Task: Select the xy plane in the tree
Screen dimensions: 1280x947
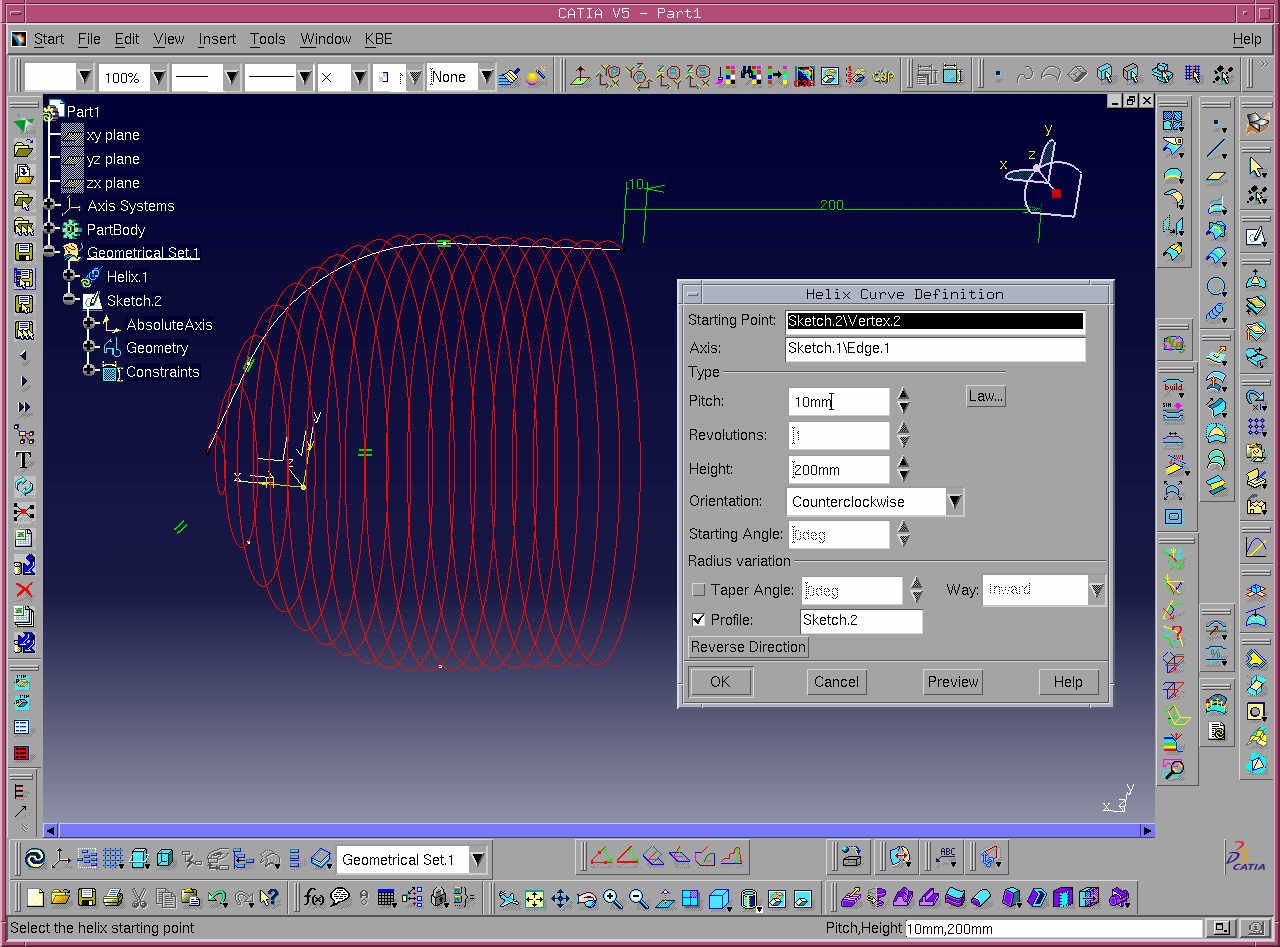Action: (113, 135)
